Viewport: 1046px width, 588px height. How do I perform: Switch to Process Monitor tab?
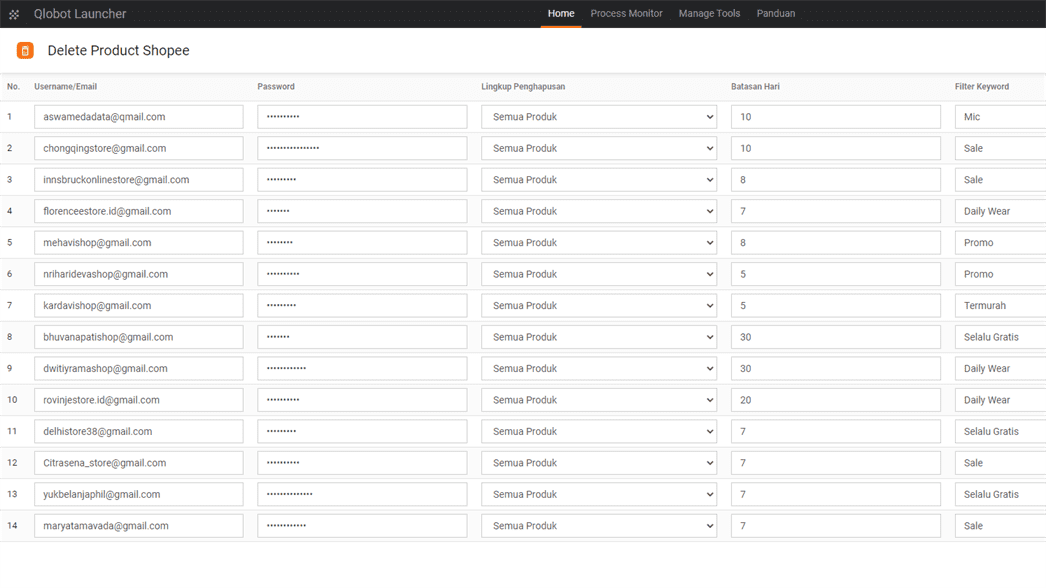pyautogui.click(x=626, y=14)
